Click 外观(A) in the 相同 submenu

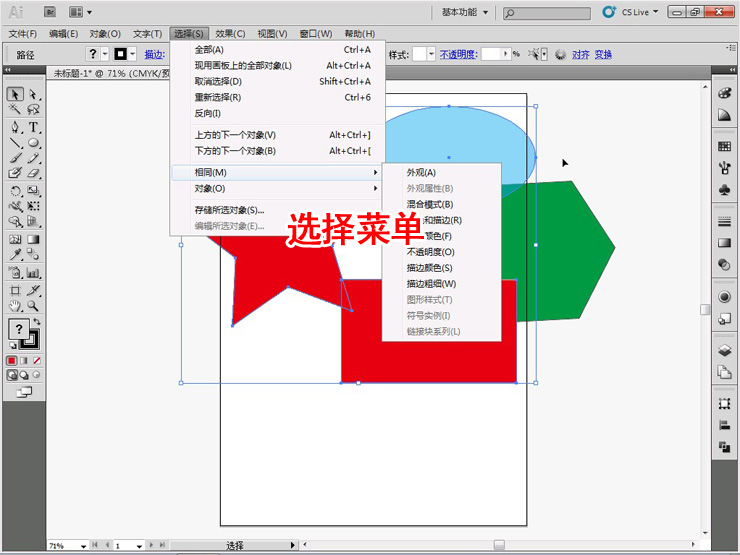pyautogui.click(x=421, y=172)
